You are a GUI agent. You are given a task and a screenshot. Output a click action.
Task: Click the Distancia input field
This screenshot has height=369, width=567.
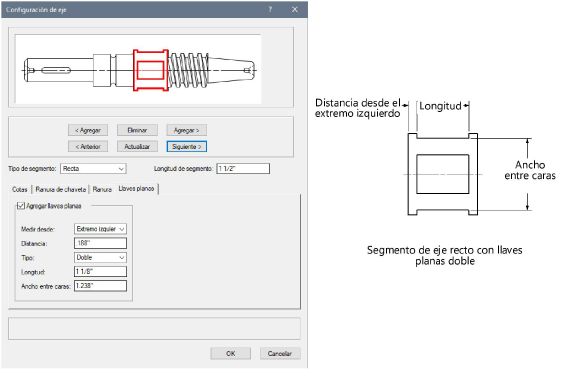coord(100,243)
